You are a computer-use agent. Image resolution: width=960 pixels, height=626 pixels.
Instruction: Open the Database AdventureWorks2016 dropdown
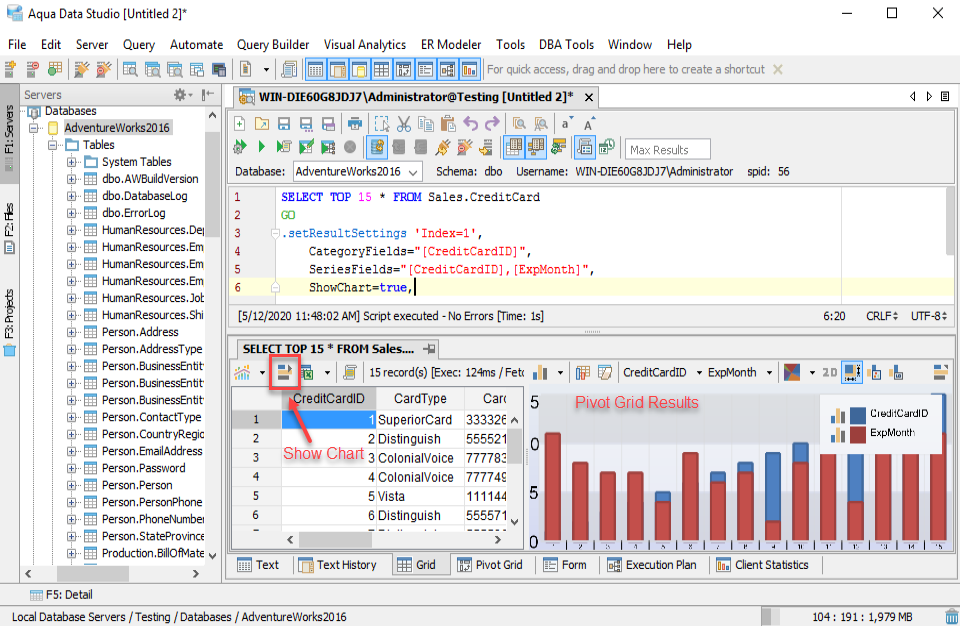click(x=357, y=172)
